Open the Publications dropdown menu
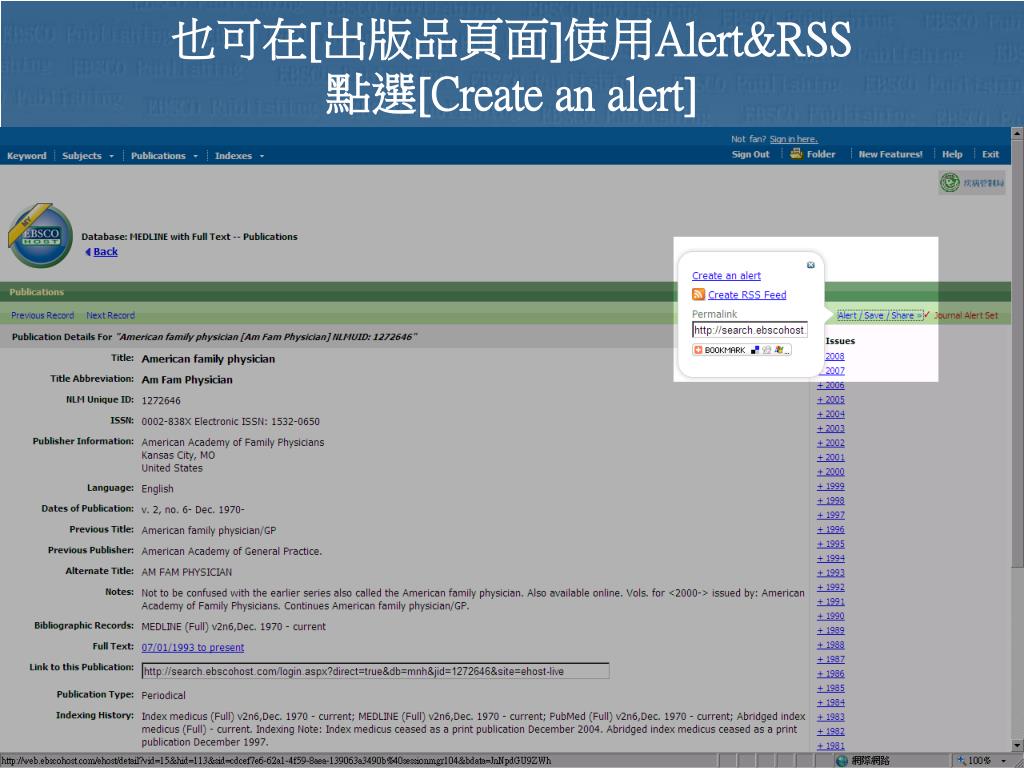Viewport: 1024px width, 768px height. [164, 155]
